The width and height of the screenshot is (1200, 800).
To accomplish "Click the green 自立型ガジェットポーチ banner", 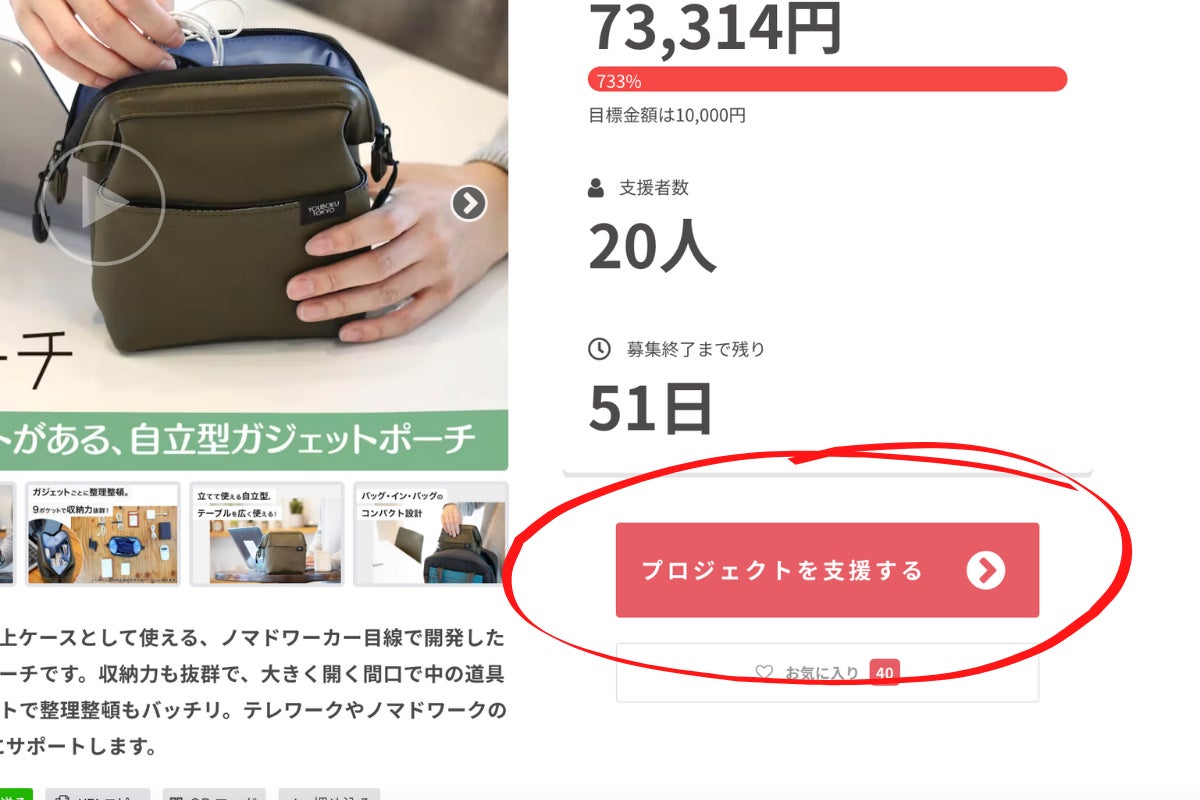I will tap(254, 438).
